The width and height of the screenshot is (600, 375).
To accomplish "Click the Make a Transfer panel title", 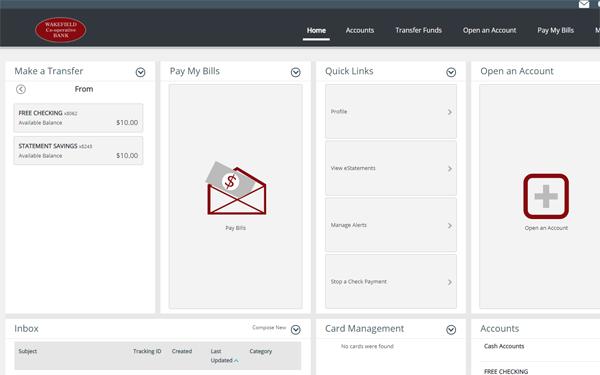I will 49,71.
